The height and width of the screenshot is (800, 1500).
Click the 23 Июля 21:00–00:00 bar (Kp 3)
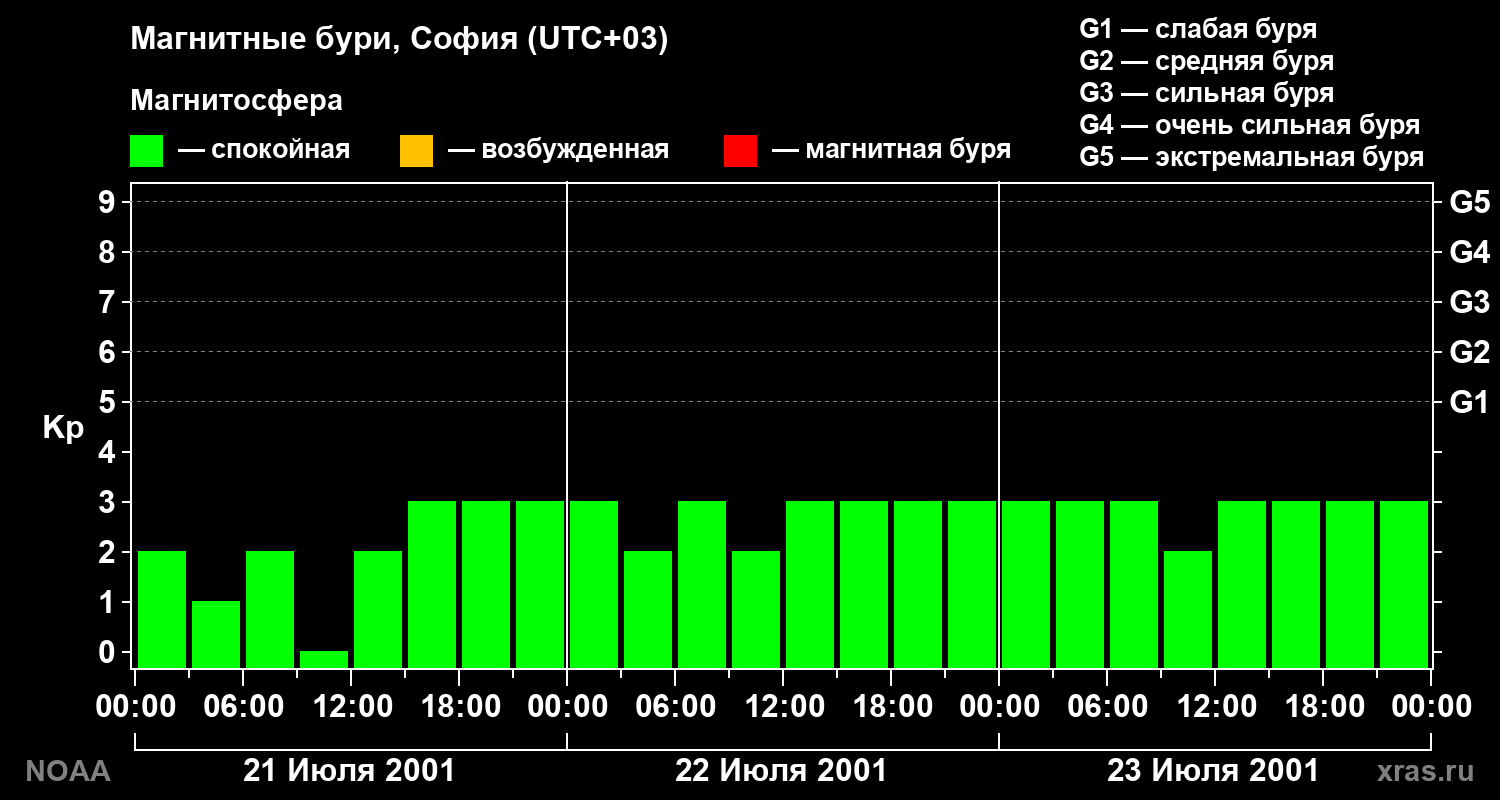point(1404,584)
